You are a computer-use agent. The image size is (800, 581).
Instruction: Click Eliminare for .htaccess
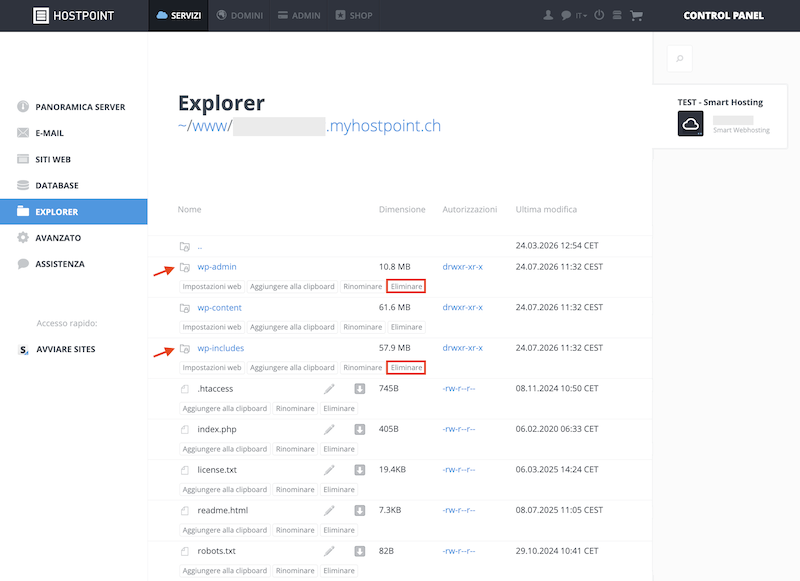pyautogui.click(x=339, y=409)
